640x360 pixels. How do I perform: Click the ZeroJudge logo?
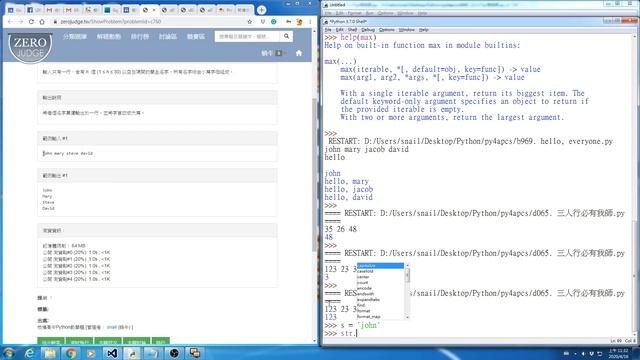[x=30, y=47]
